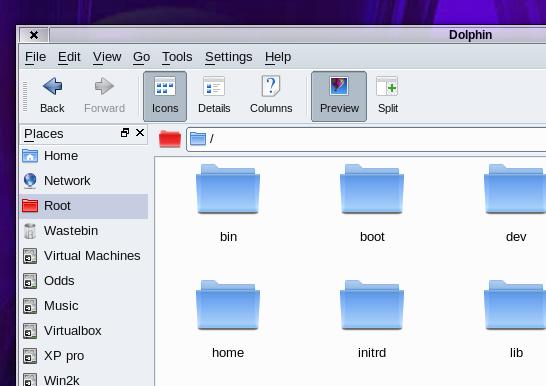Screen dimensions: 546x386
Task: Open the Settings menu
Action: pyautogui.click(x=228, y=57)
